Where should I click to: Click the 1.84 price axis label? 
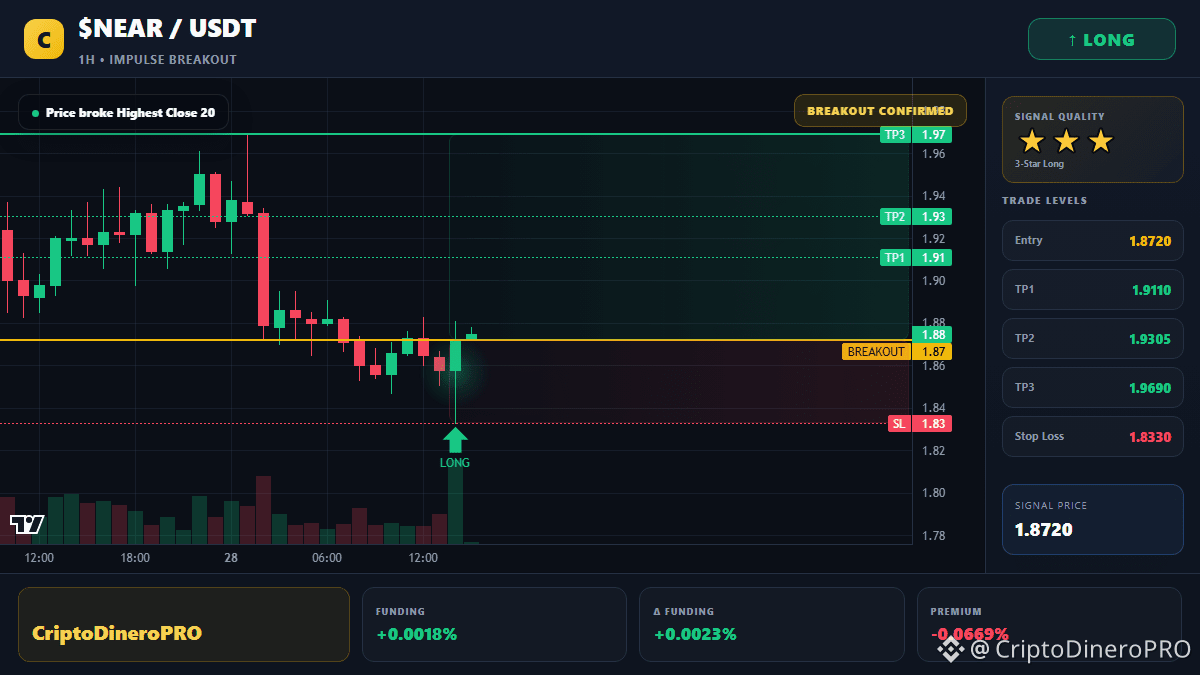(935, 408)
